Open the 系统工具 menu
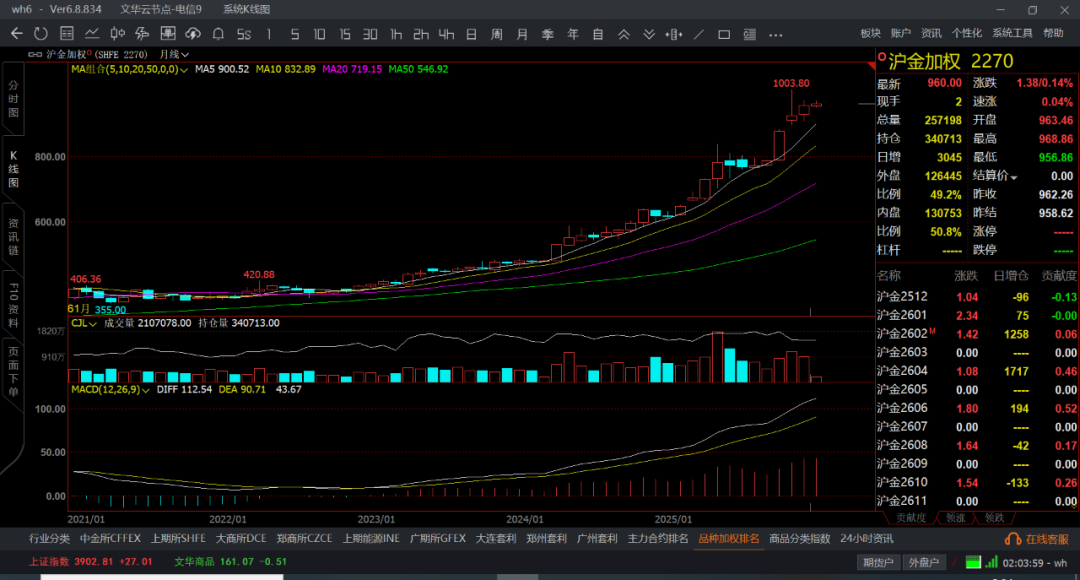Image resolution: width=1080 pixels, height=580 pixels. pos(1012,33)
